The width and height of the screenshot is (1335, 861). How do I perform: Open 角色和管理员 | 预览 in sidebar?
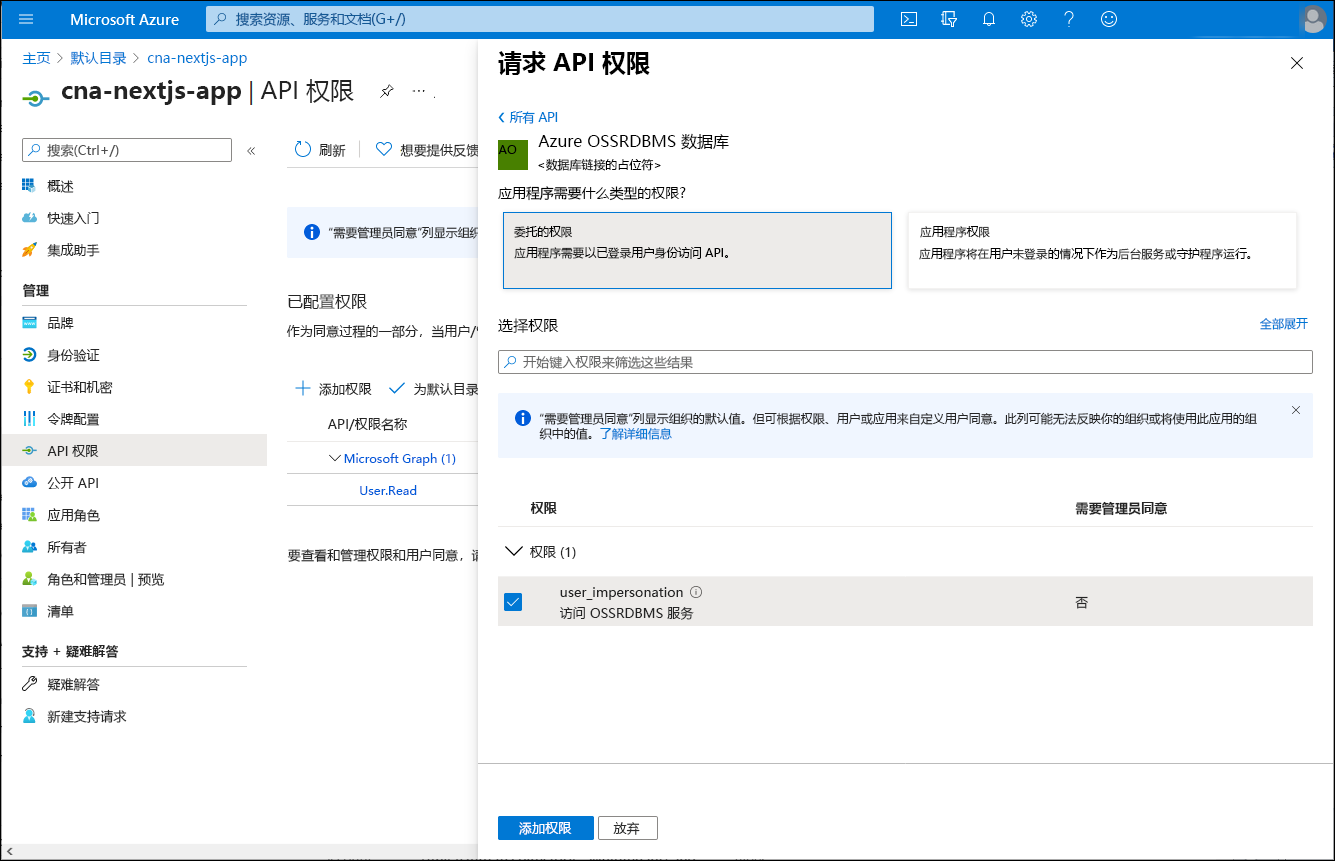tap(105, 579)
